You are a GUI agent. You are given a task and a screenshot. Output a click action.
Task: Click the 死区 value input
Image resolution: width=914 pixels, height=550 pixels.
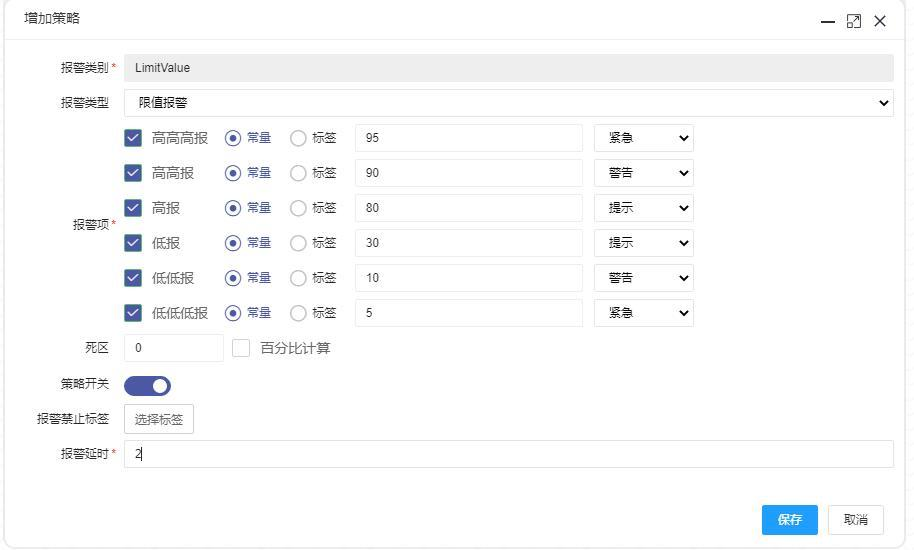(173, 348)
